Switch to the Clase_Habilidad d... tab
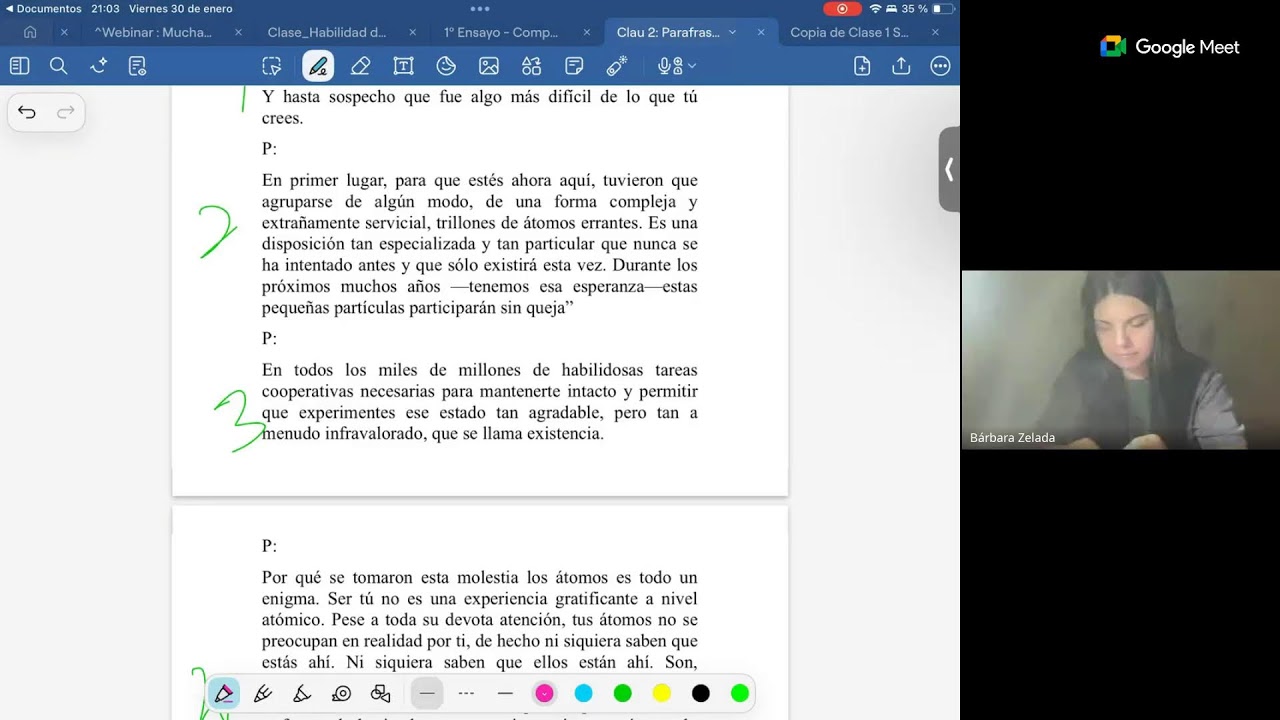The image size is (1280, 720). point(327,32)
